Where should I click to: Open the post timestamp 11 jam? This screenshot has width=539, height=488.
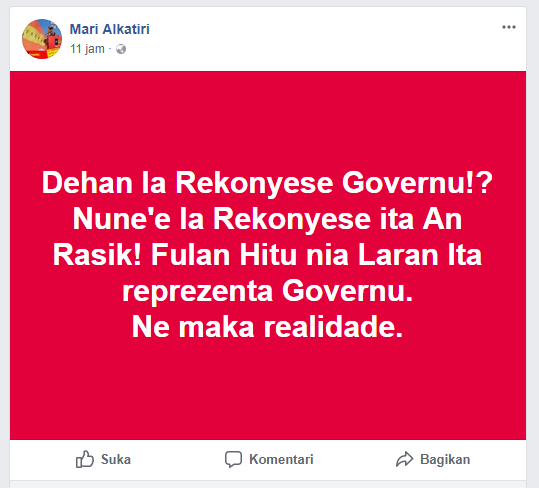pos(87,49)
